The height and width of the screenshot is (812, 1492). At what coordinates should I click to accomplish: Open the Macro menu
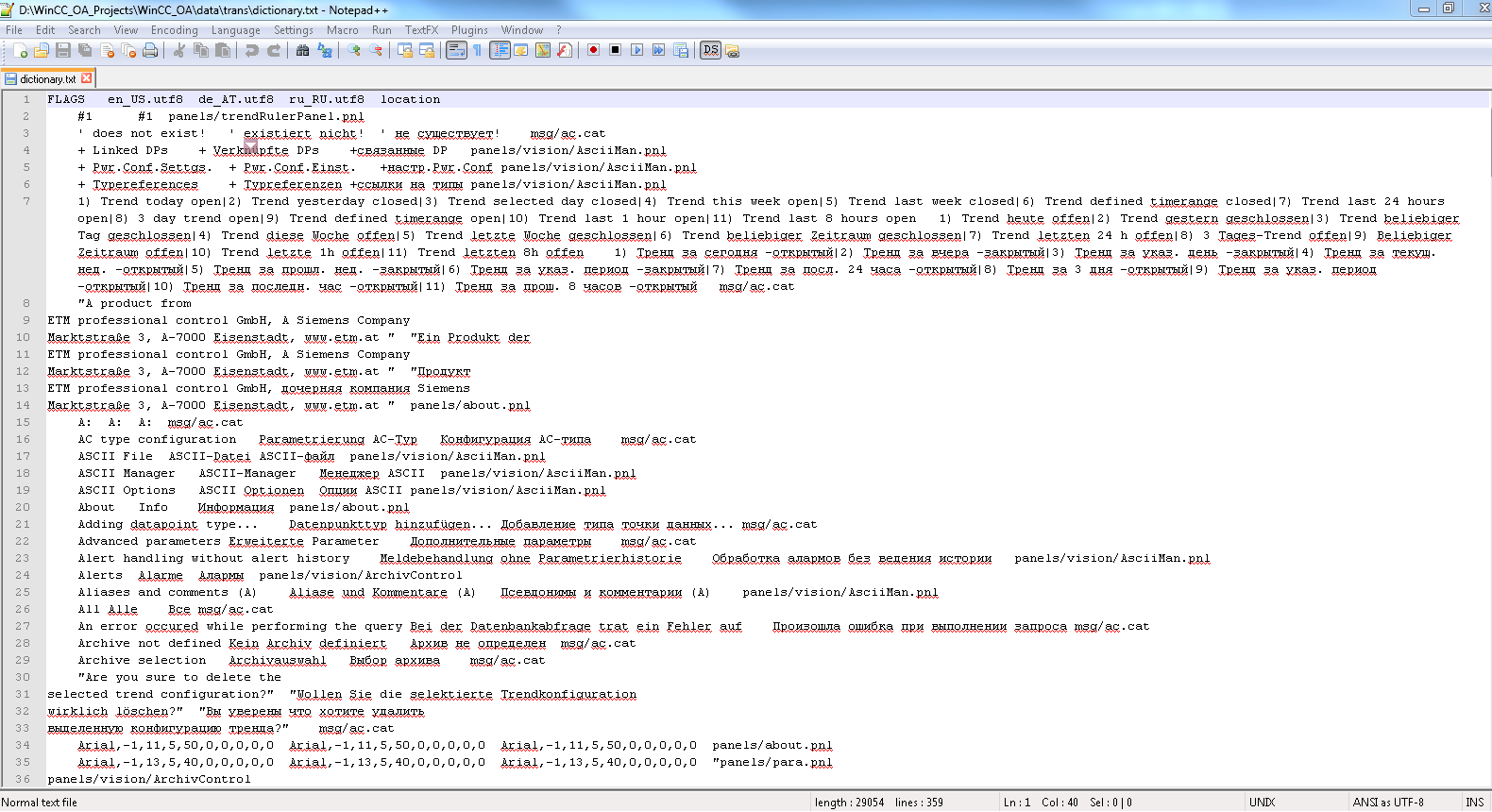click(x=343, y=30)
